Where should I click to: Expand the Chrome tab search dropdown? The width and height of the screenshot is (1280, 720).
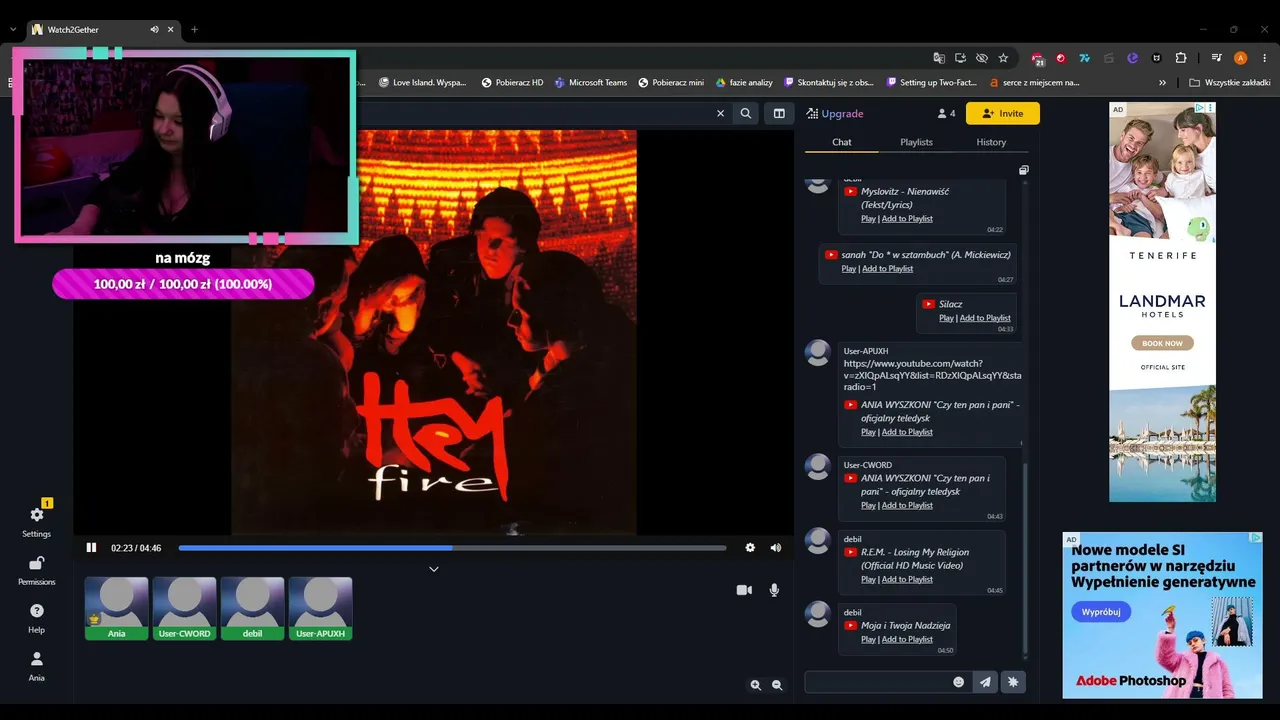click(x=12, y=30)
